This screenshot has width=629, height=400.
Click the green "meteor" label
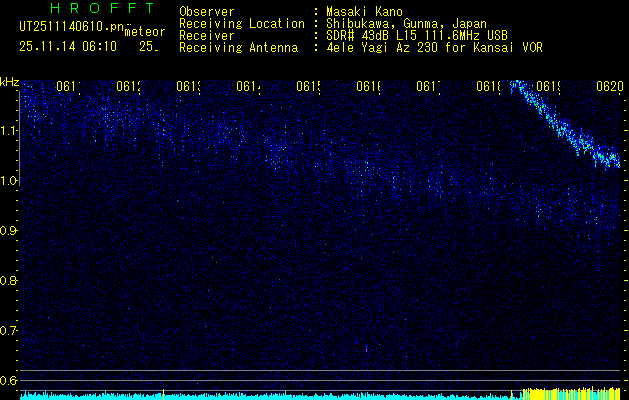[144, 31]
